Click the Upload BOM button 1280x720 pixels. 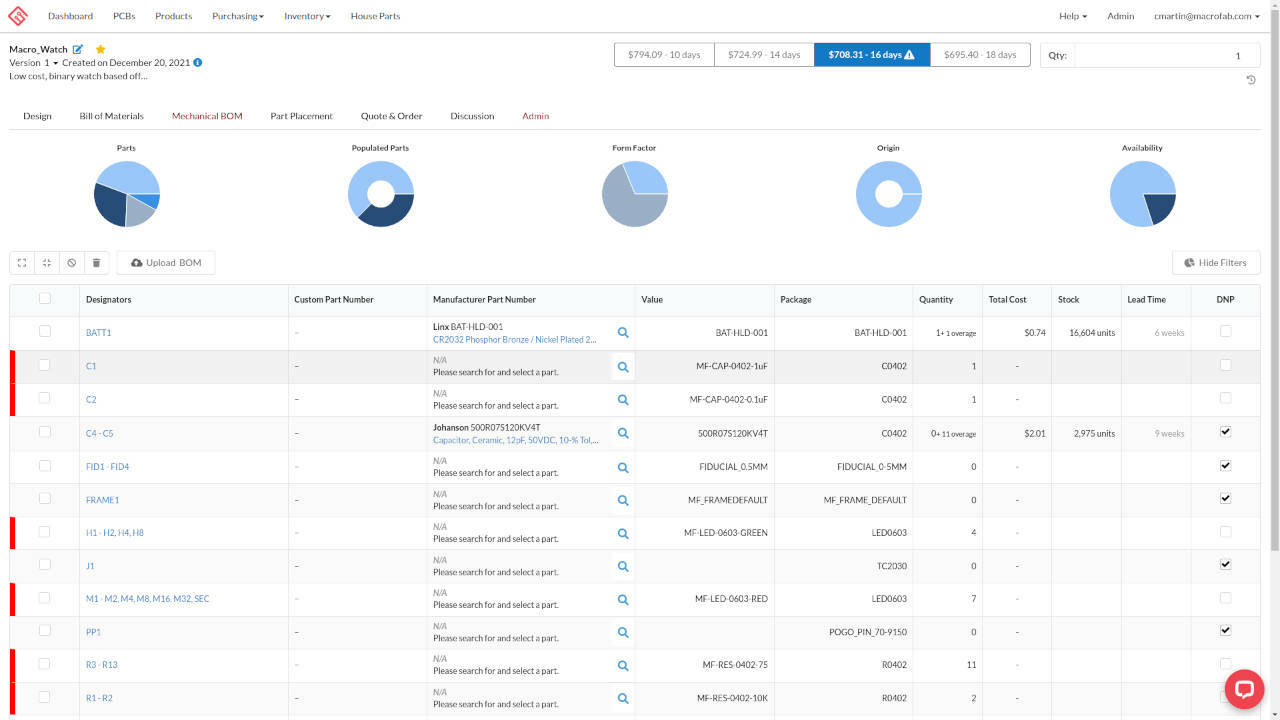click(x=166, y=263)
